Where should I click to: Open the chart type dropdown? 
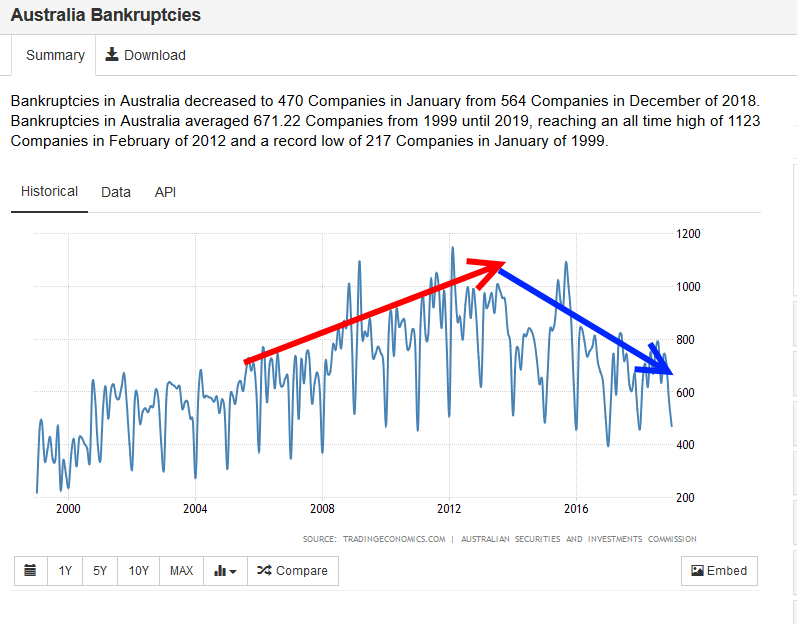225,571
